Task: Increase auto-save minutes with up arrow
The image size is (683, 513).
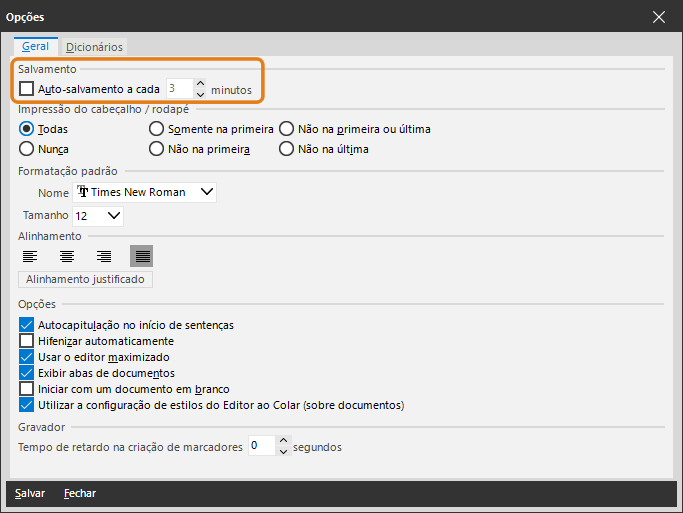Action: [x=200, y=84]
